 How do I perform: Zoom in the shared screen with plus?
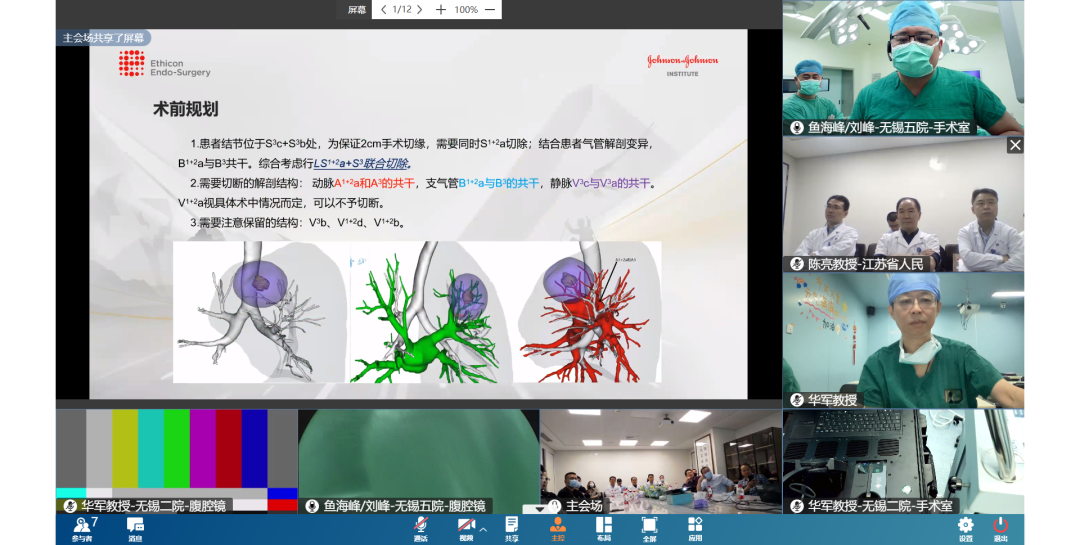pyautogui.click(x=441, y=10)
